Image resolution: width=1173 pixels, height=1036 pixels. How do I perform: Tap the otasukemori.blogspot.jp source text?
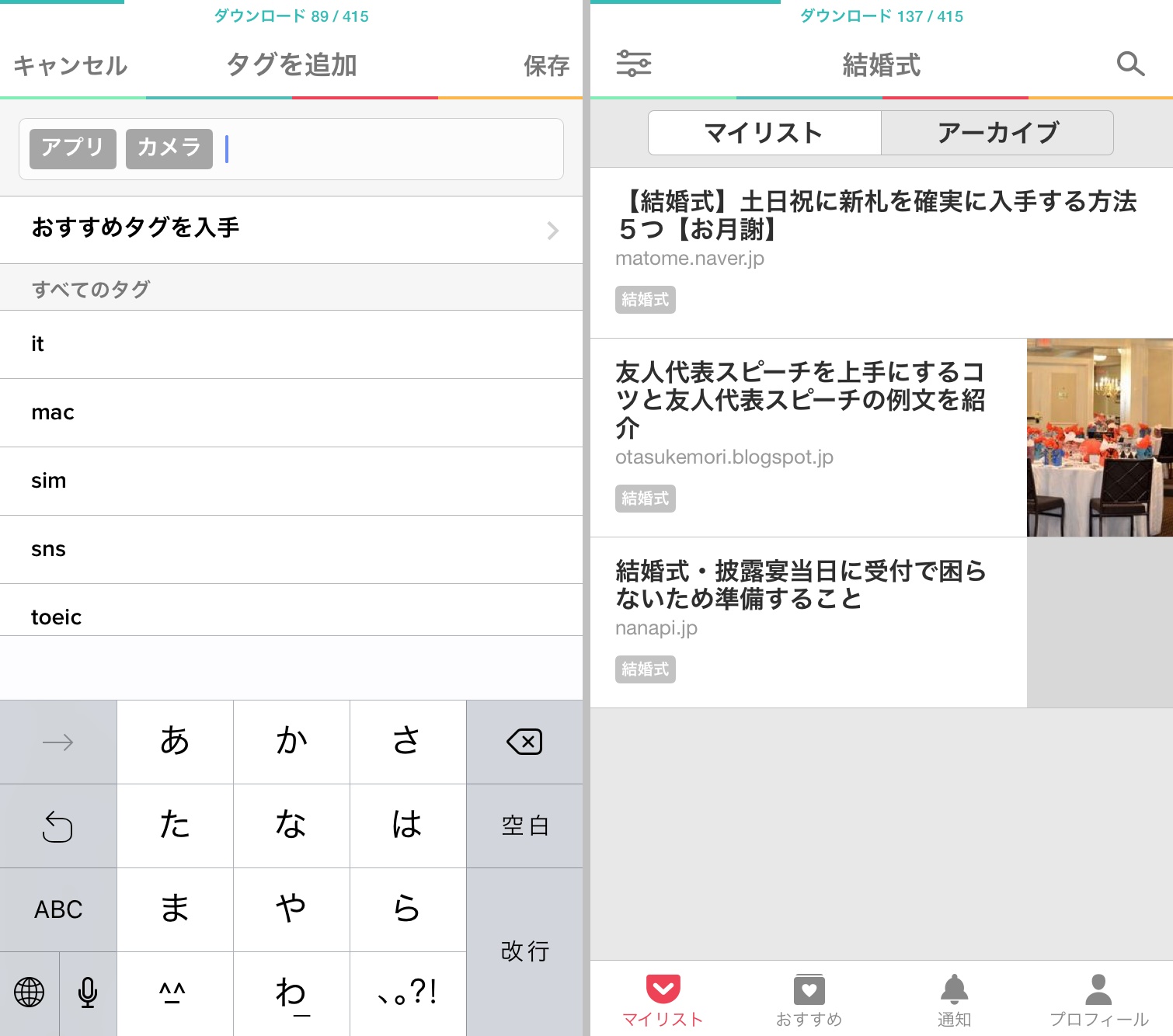(724, 457)
